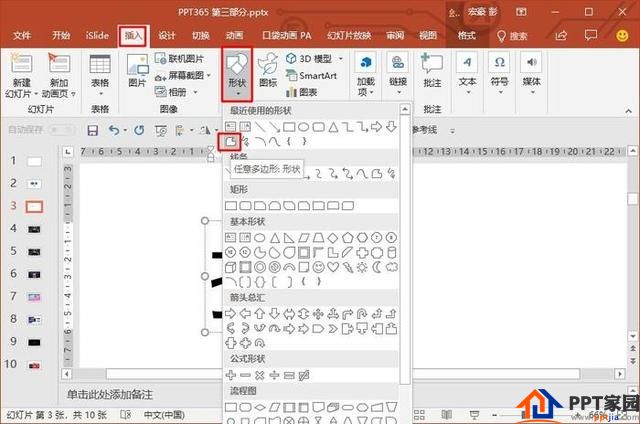This screenshot has width=640, height=424.
Task: Pick the quad arrow shape
Action: 318,314
